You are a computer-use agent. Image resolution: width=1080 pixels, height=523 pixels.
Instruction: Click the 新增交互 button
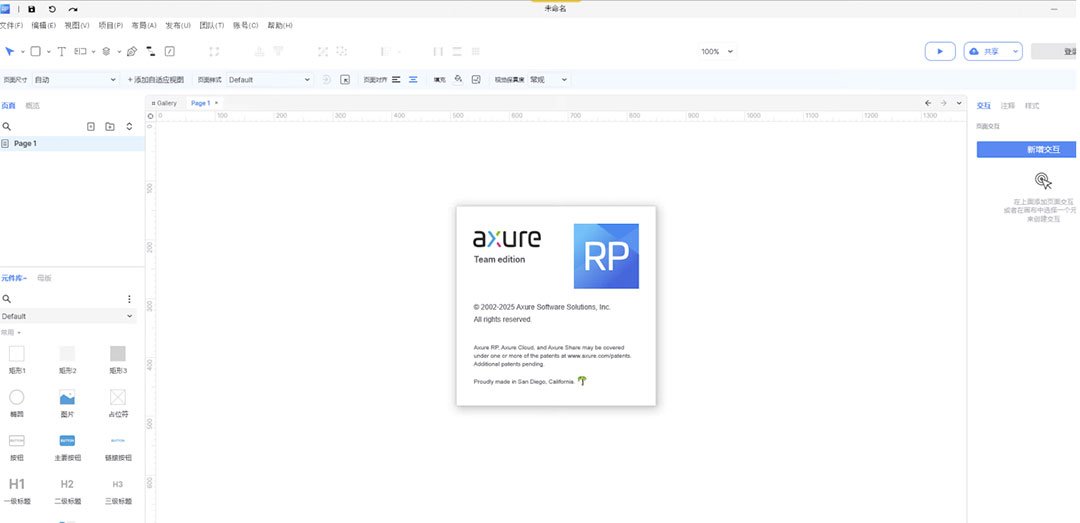tap(1027, 150)
